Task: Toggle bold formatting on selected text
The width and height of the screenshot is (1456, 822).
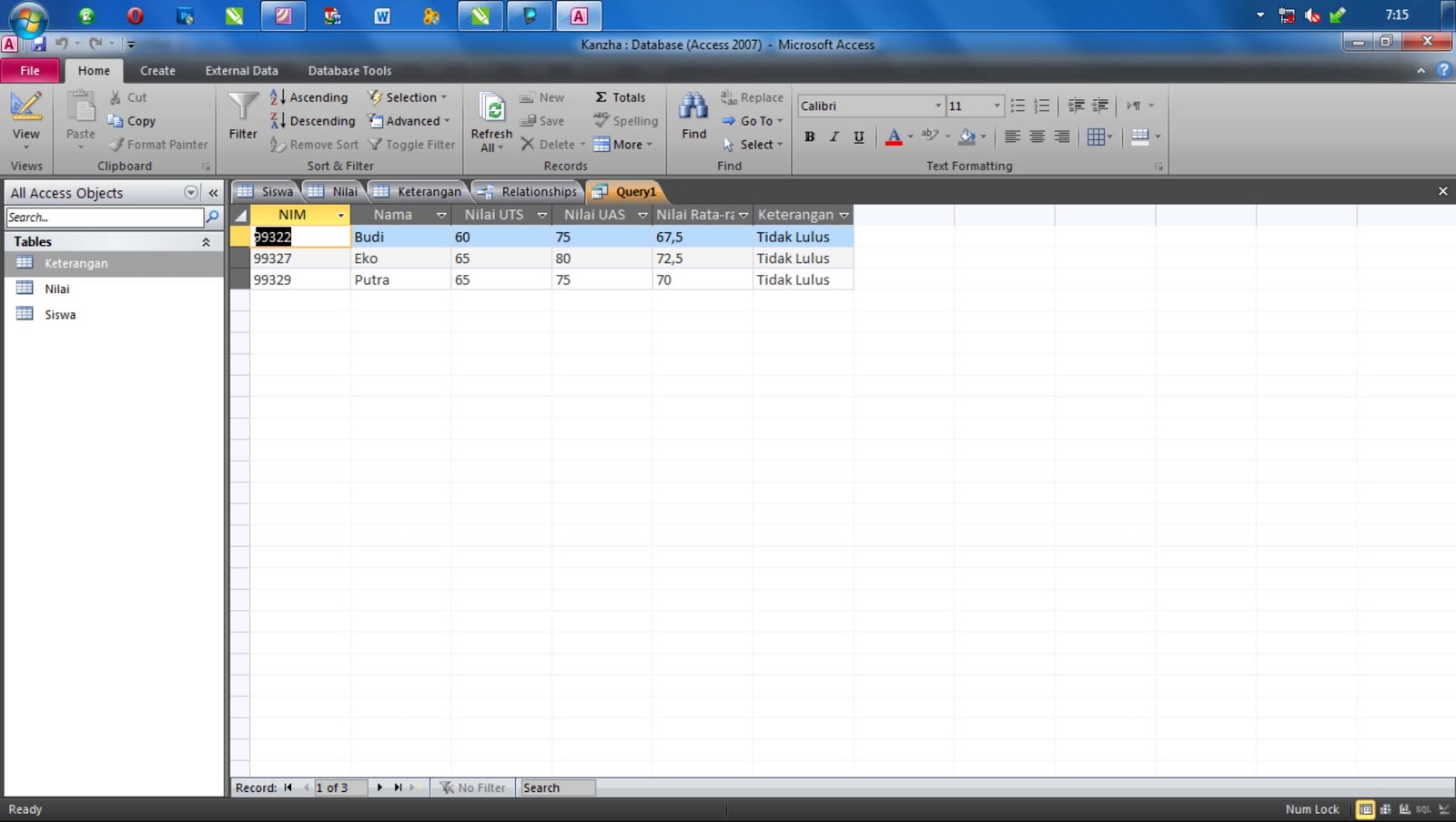Action: tap(809, 137)
